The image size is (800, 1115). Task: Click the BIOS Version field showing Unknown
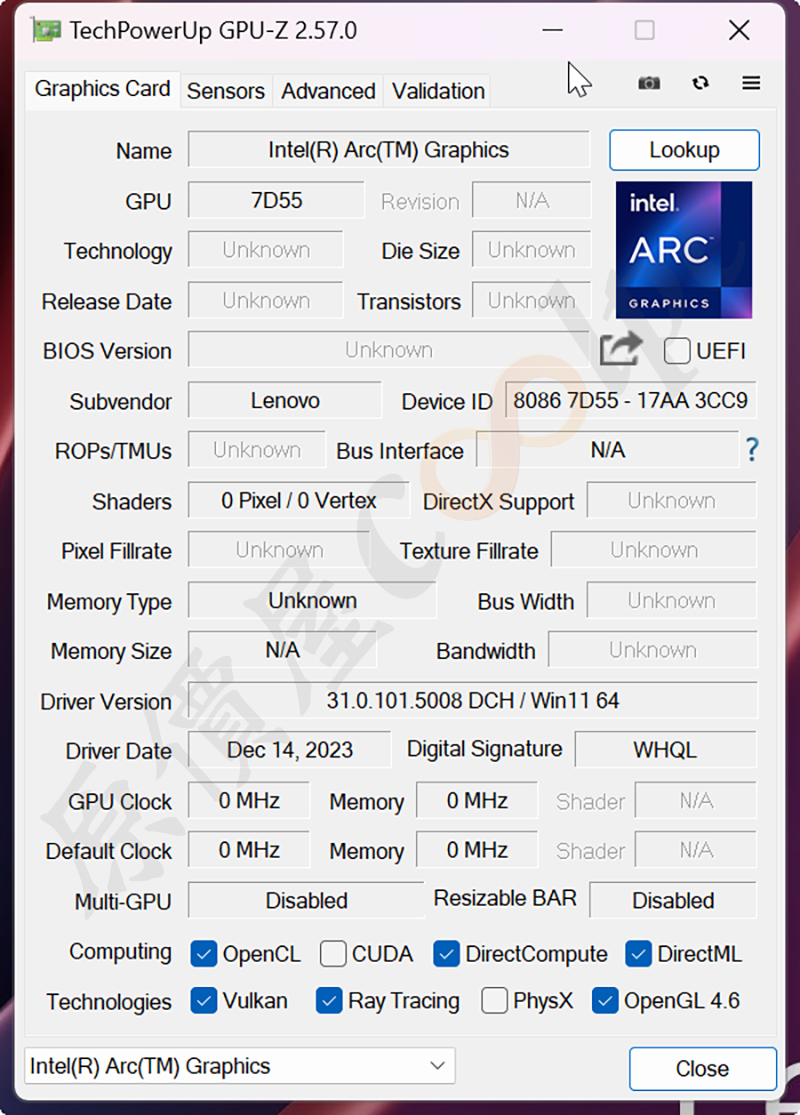point(388,350)
